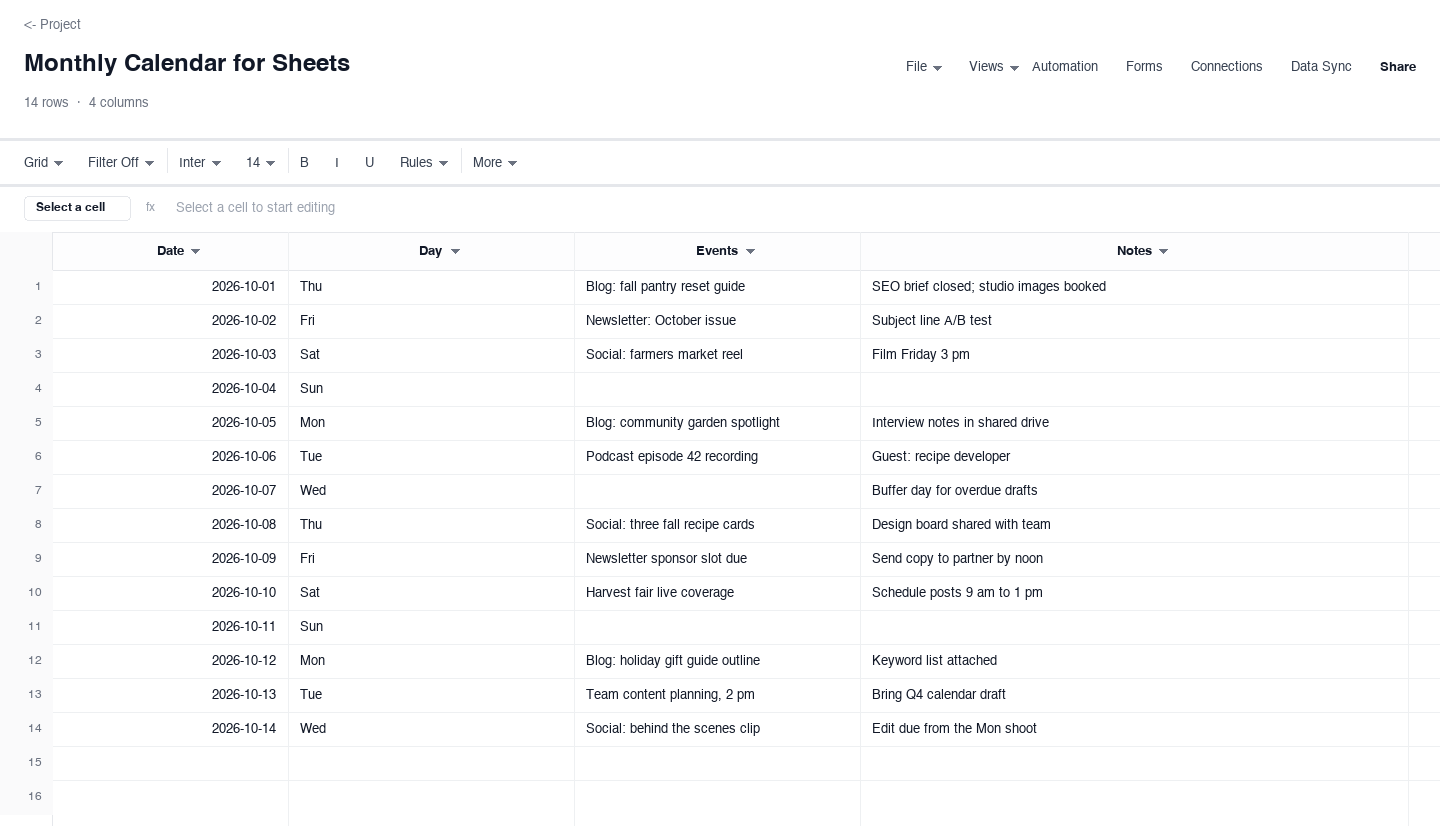Select cell Edit due from the Mon shoot
Viewport: 1440px width, 826px height.
click(1135, 729)
